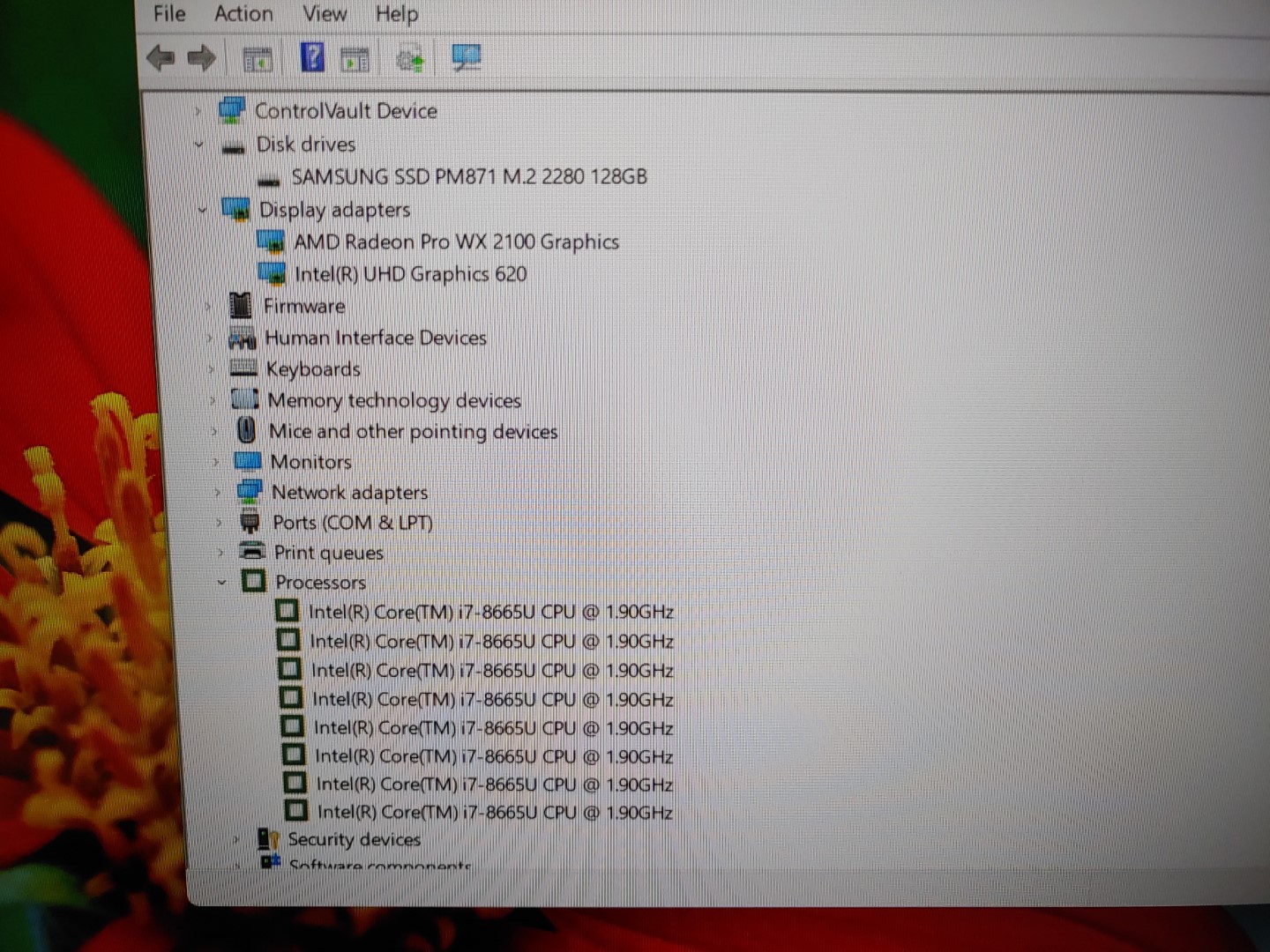This screenshot has height=952, width=1270.
Task: Click the Security devices category icon
Action: tap(268, 838)
